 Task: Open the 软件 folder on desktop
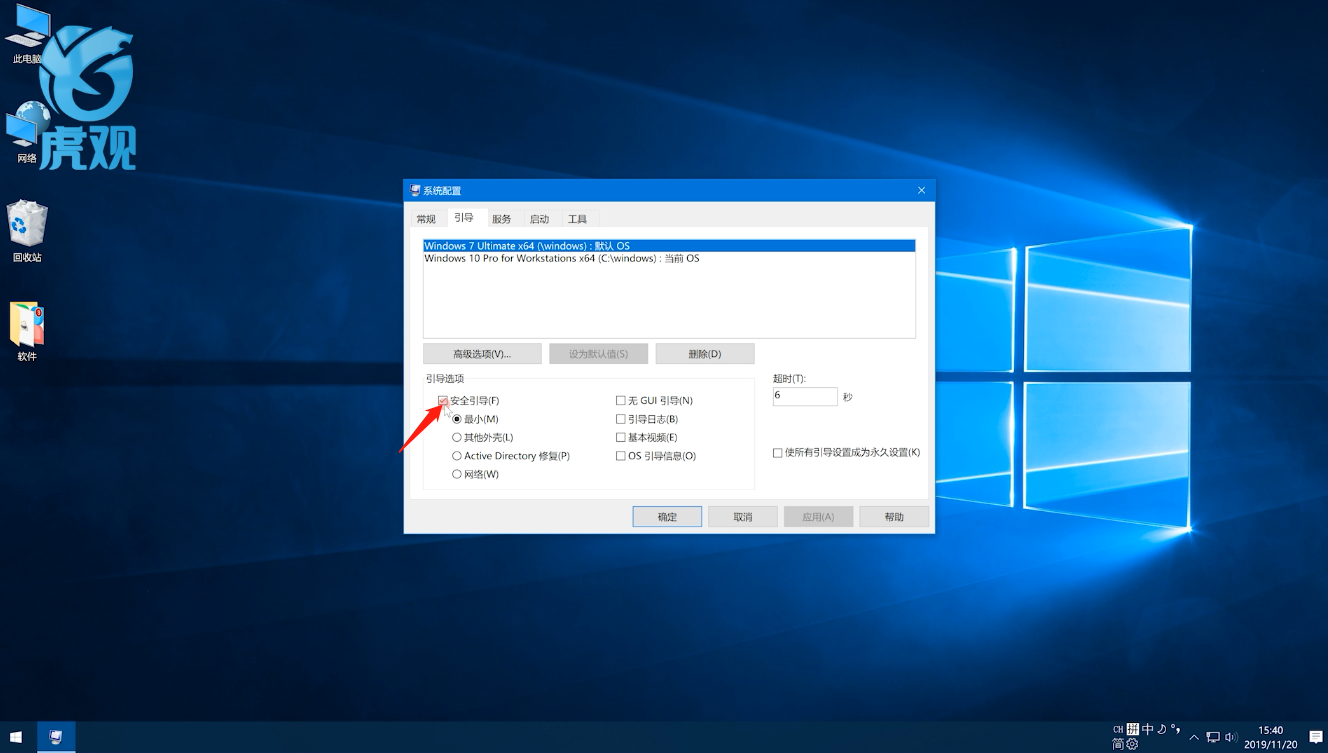[x=27, y=331]
